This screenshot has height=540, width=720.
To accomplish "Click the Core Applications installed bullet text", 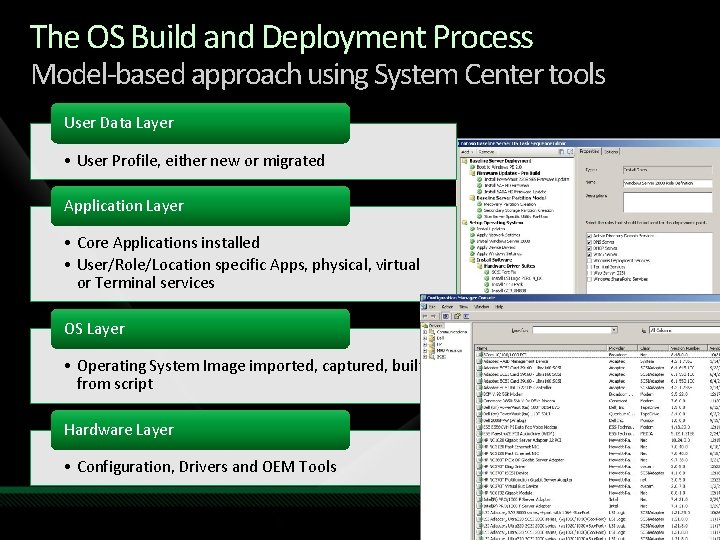I will click(168, 242).
